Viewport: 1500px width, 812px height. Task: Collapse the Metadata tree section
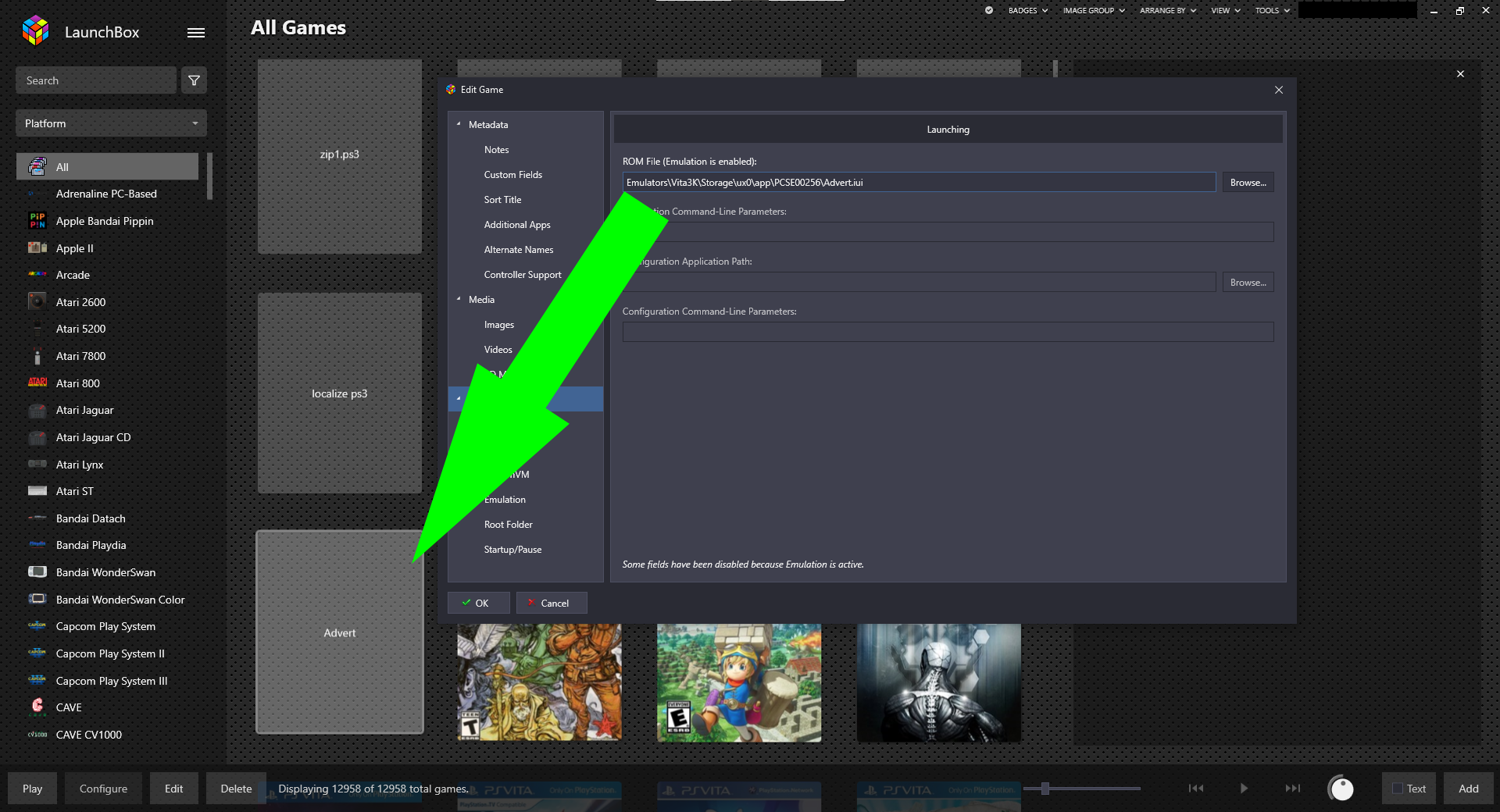[x=459, y=124]
